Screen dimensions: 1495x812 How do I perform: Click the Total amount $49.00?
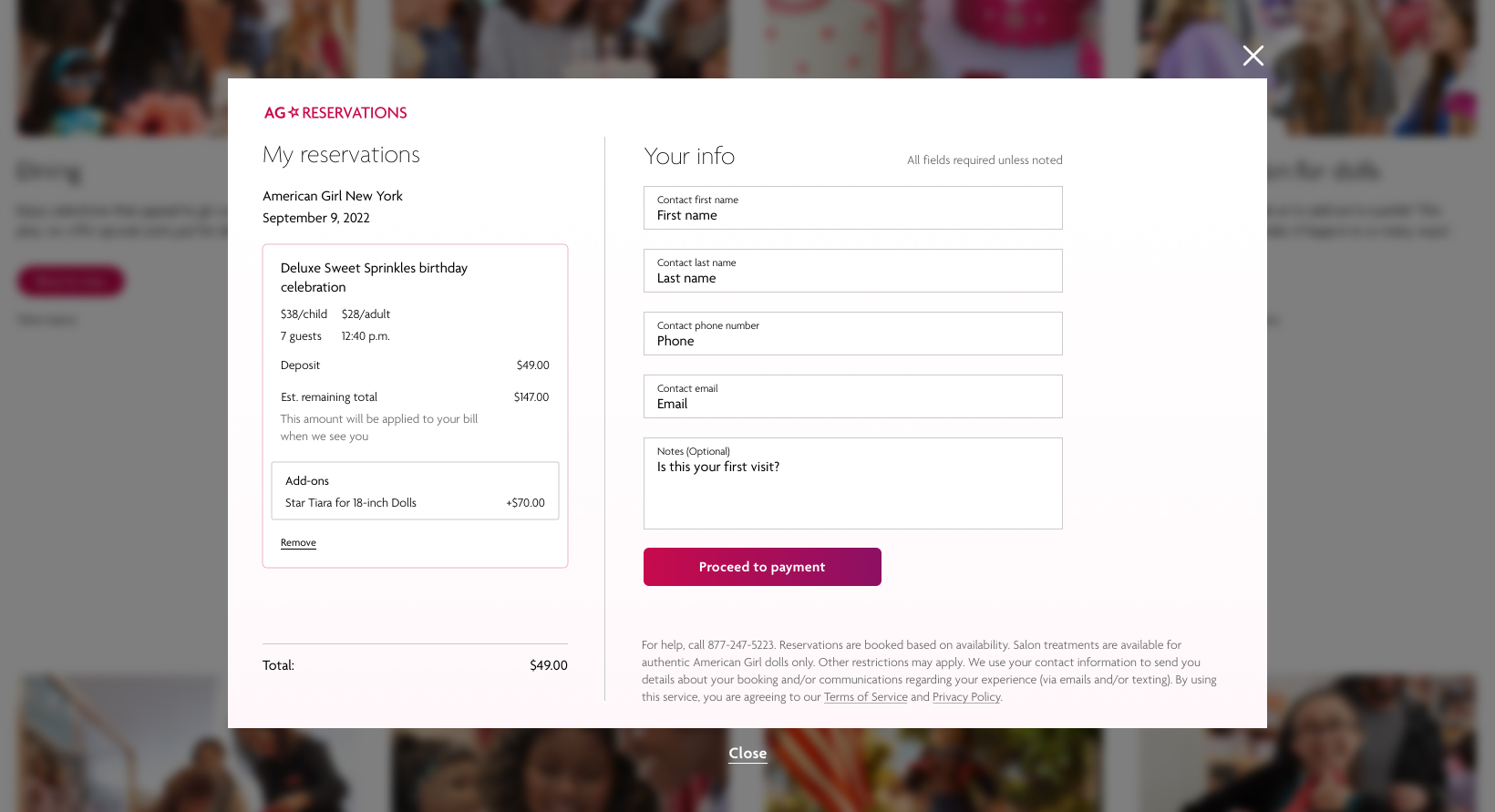coord(548,665)
